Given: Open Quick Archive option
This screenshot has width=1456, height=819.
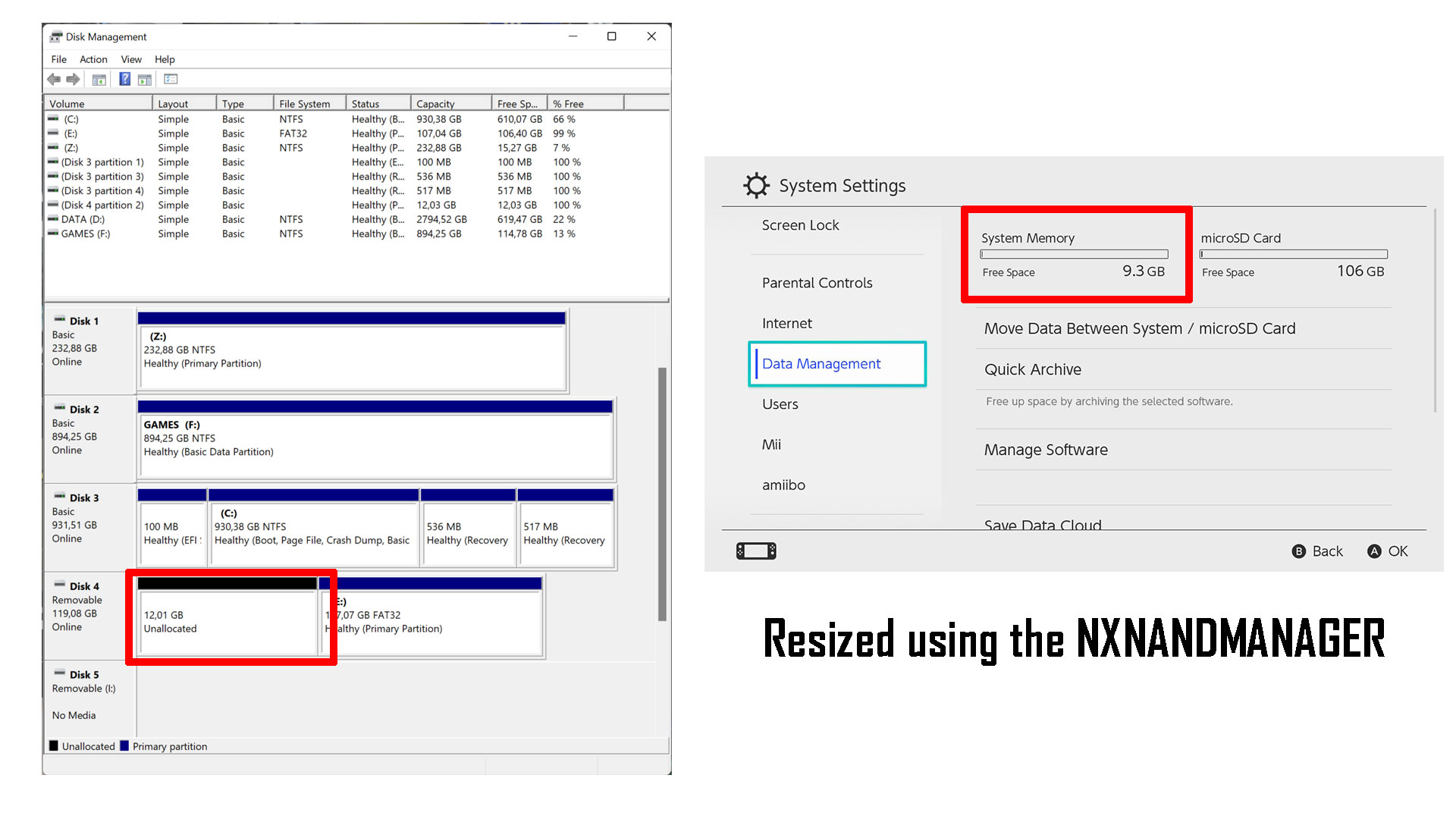Looking at the screenshot, I should pyautogui.click(x=1032, y=369).
